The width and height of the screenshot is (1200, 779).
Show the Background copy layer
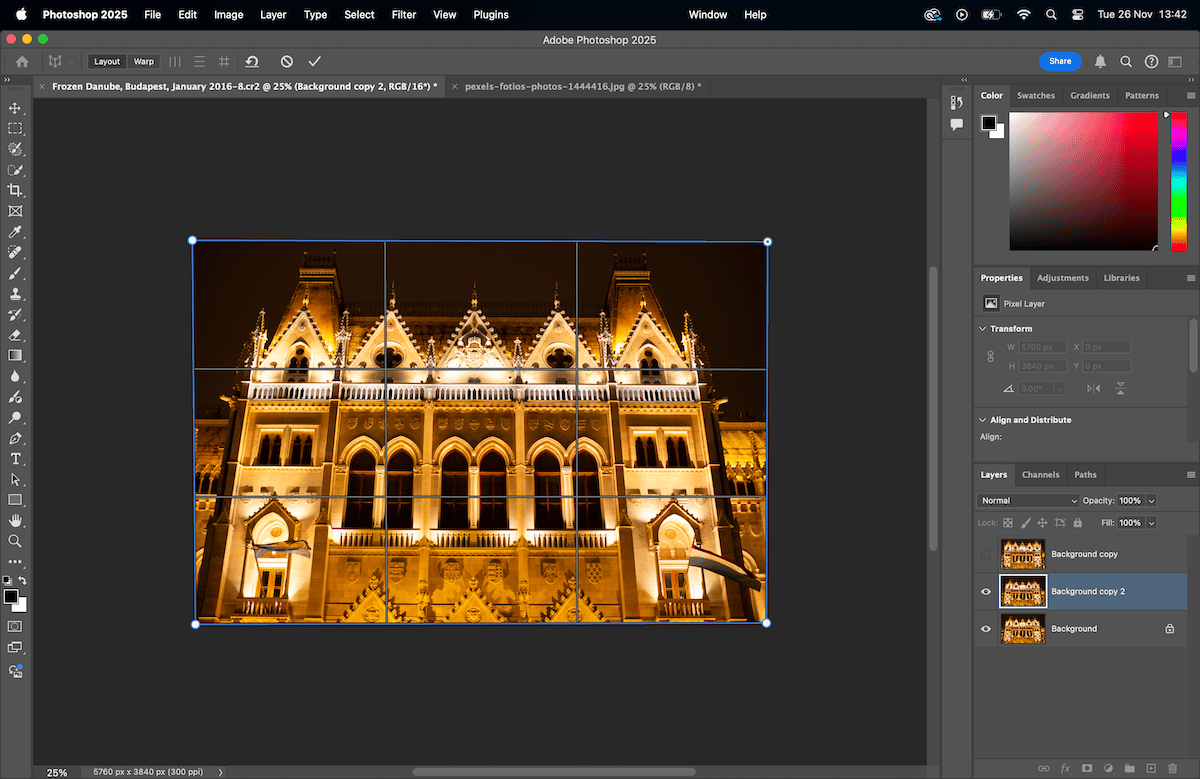coord(985,553)
